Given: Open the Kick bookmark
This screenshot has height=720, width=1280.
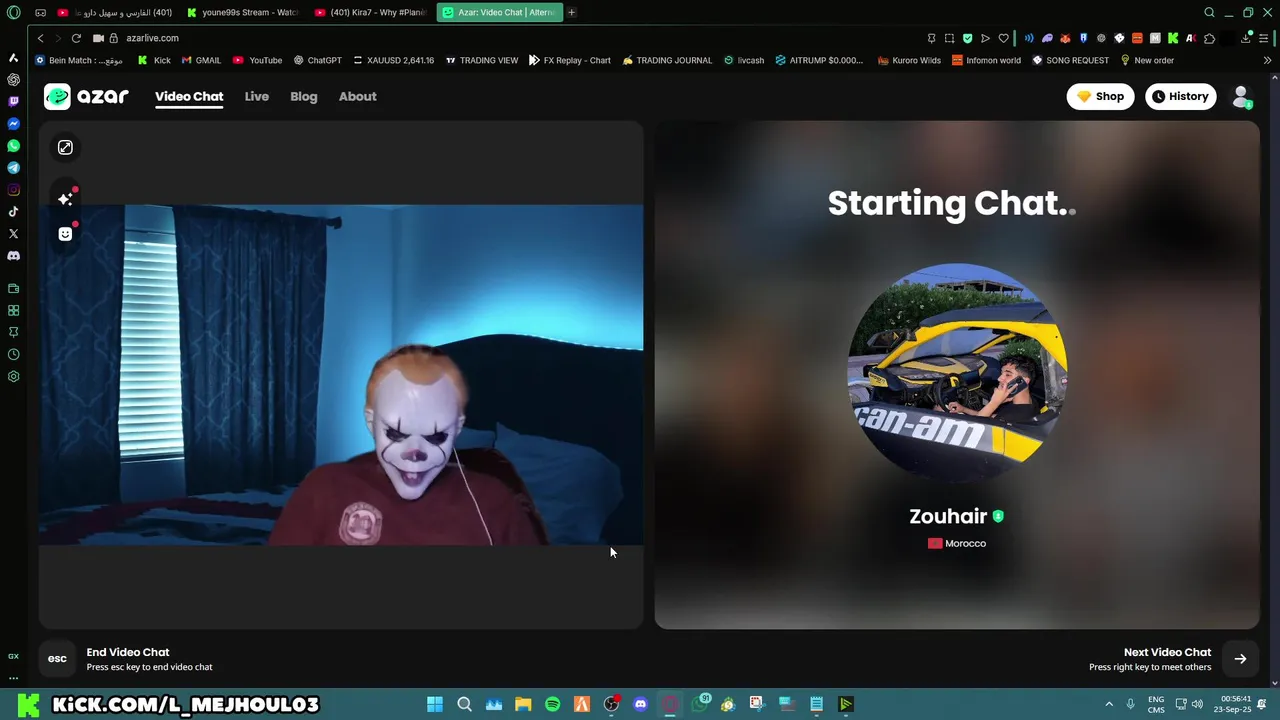Looking at the screenshot, I should tap(154, 60).
